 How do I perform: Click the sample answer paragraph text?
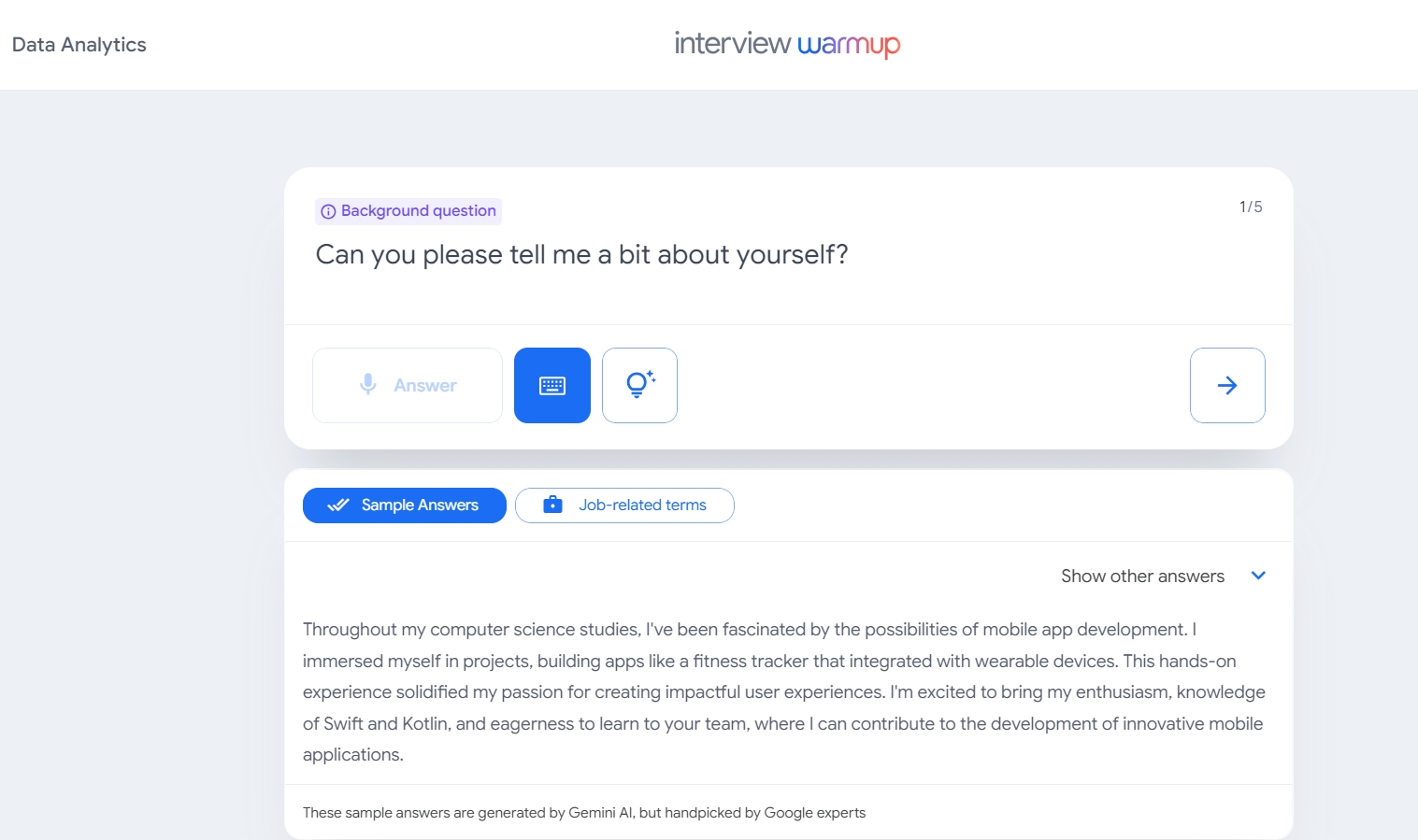click(x=783, y=692)
